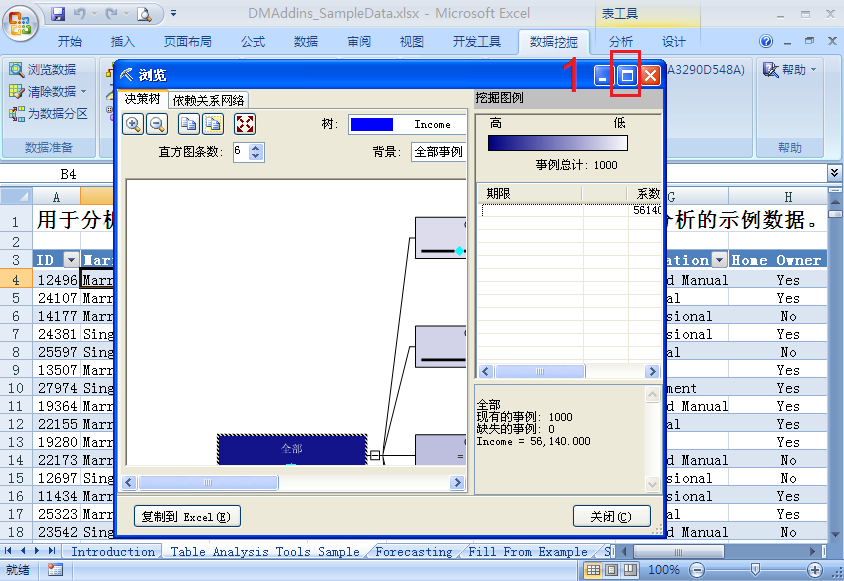Image resolution: width=844 pixels, height=581 pixels.
Task: Switch to 依赖关系网络 tab
Action: 208,100
